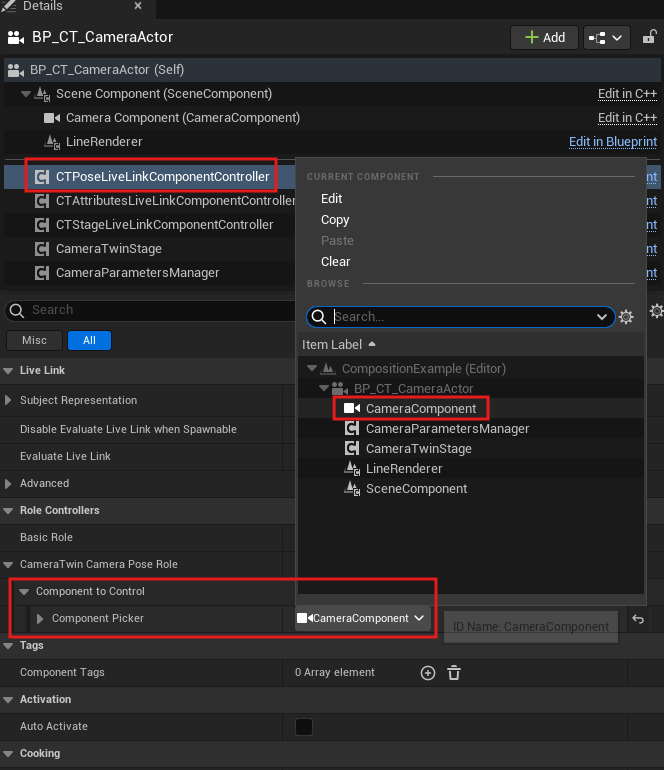Open Edit in Blueprint link for LineRenderer
The height and width of the screenshot is (770, 664).
point(612,142)
